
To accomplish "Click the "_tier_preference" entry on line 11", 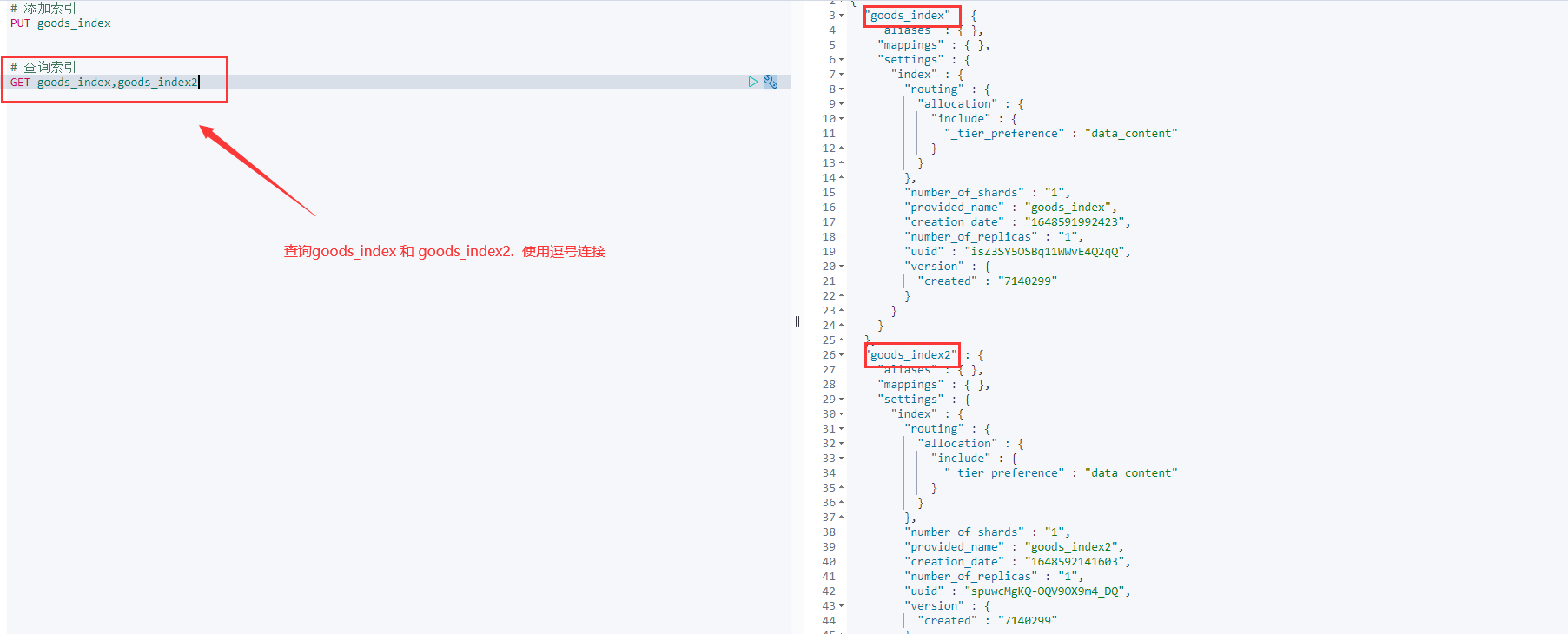I will click(x=1061, y=134).
